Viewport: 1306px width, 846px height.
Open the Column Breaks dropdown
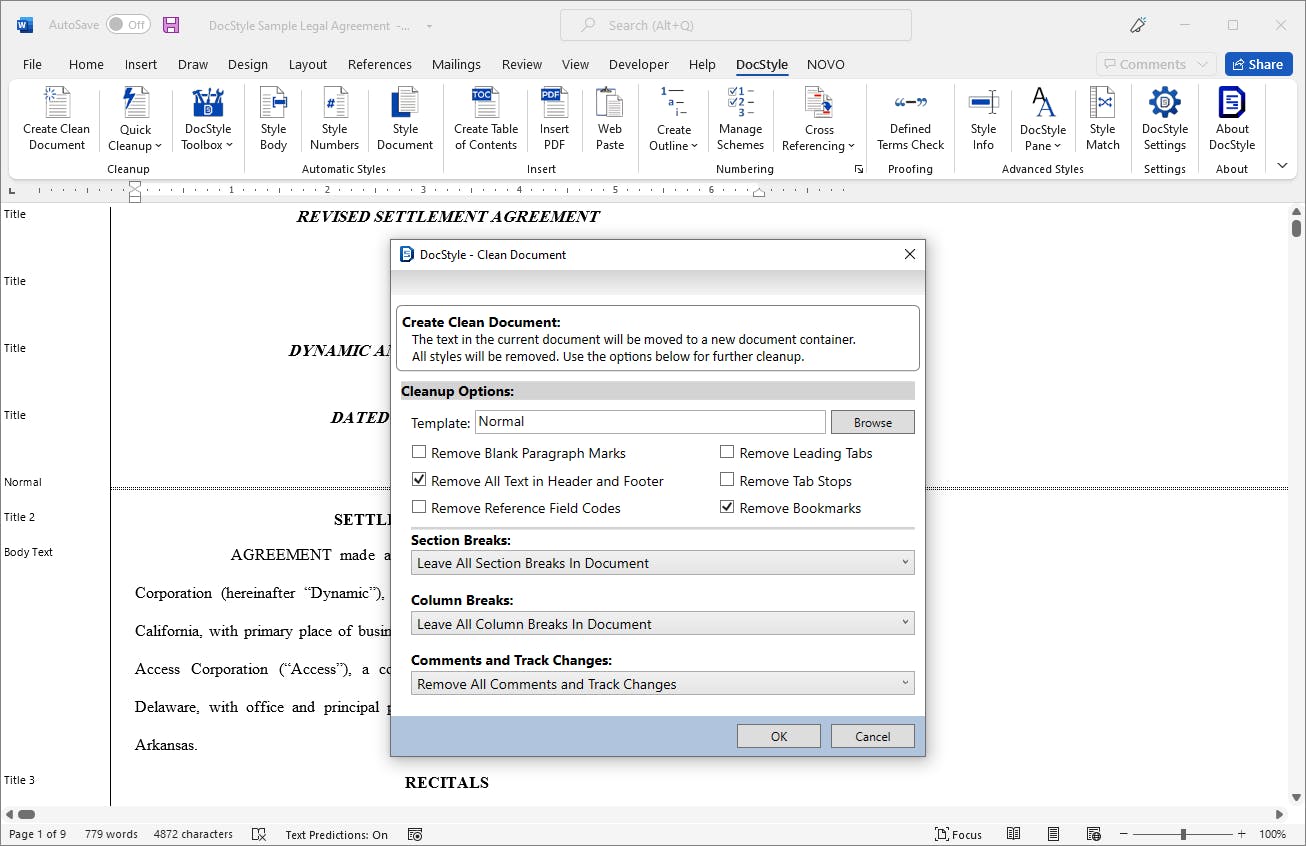tap(662, 624)
